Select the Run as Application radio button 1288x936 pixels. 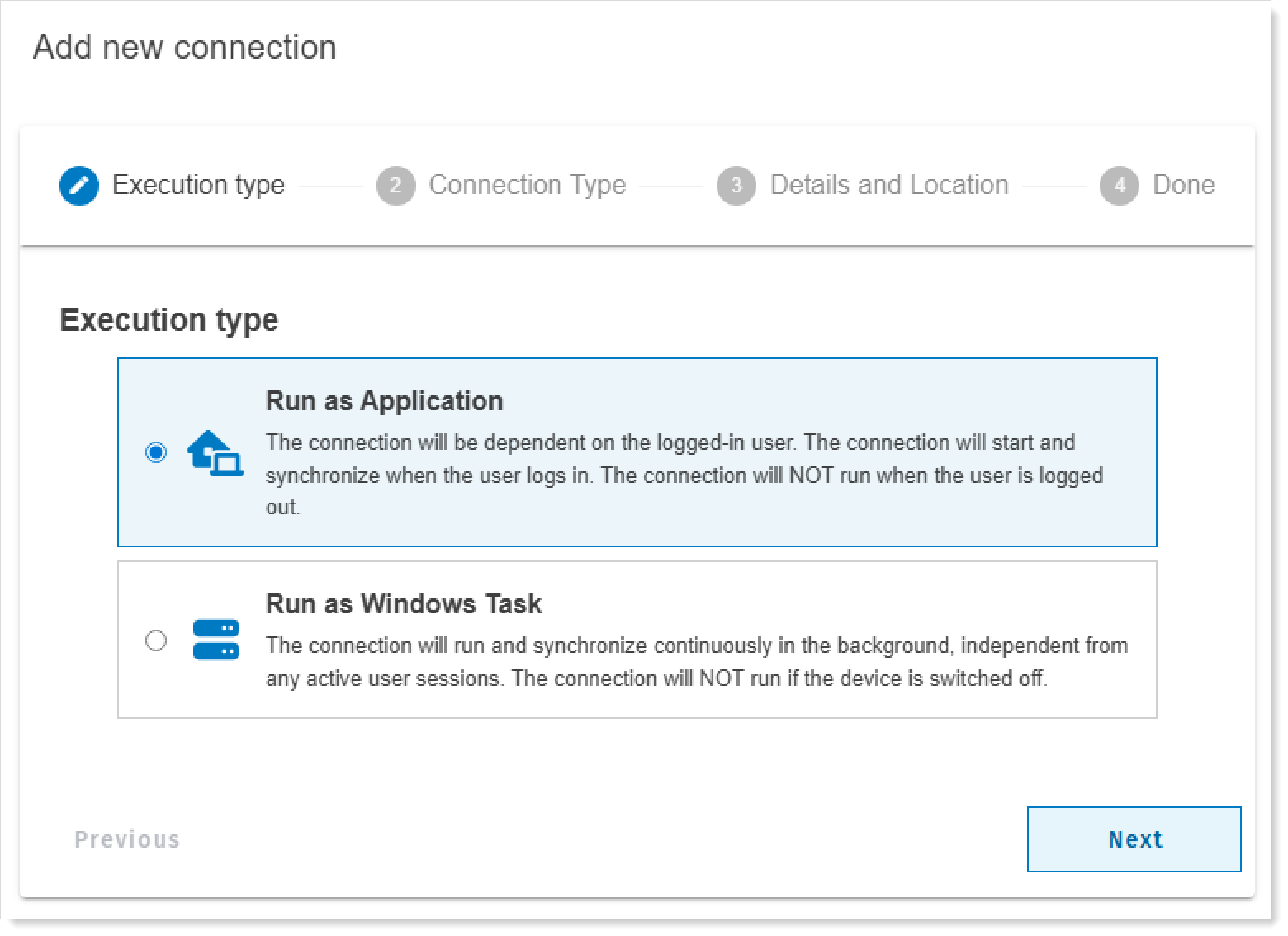pos(156,452)
